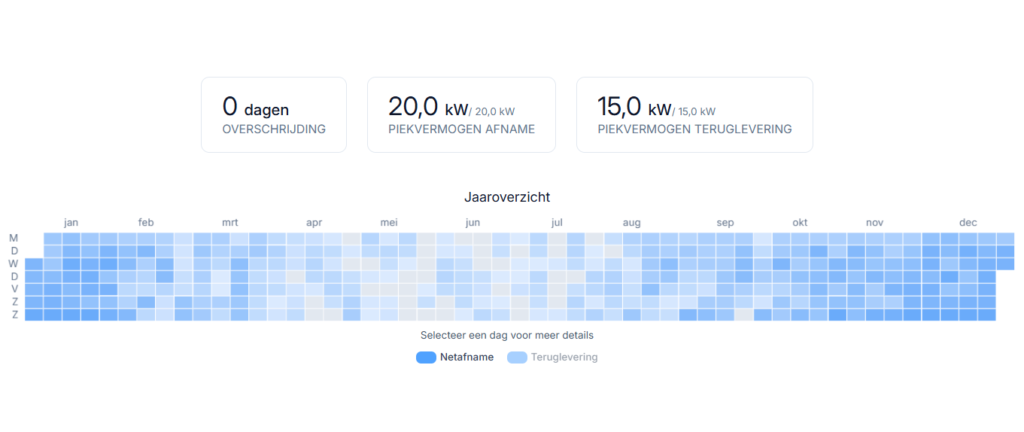Click the aug month label

[x=632, y=223]
